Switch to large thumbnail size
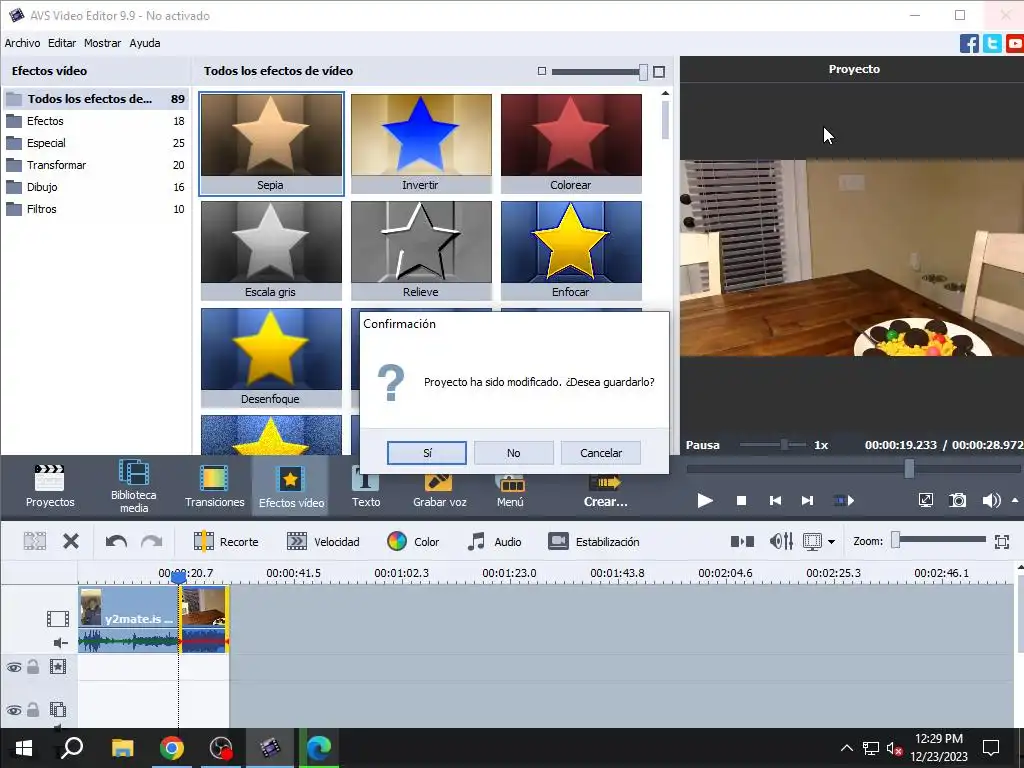1024x768 pixels. [x=659, y=72]
